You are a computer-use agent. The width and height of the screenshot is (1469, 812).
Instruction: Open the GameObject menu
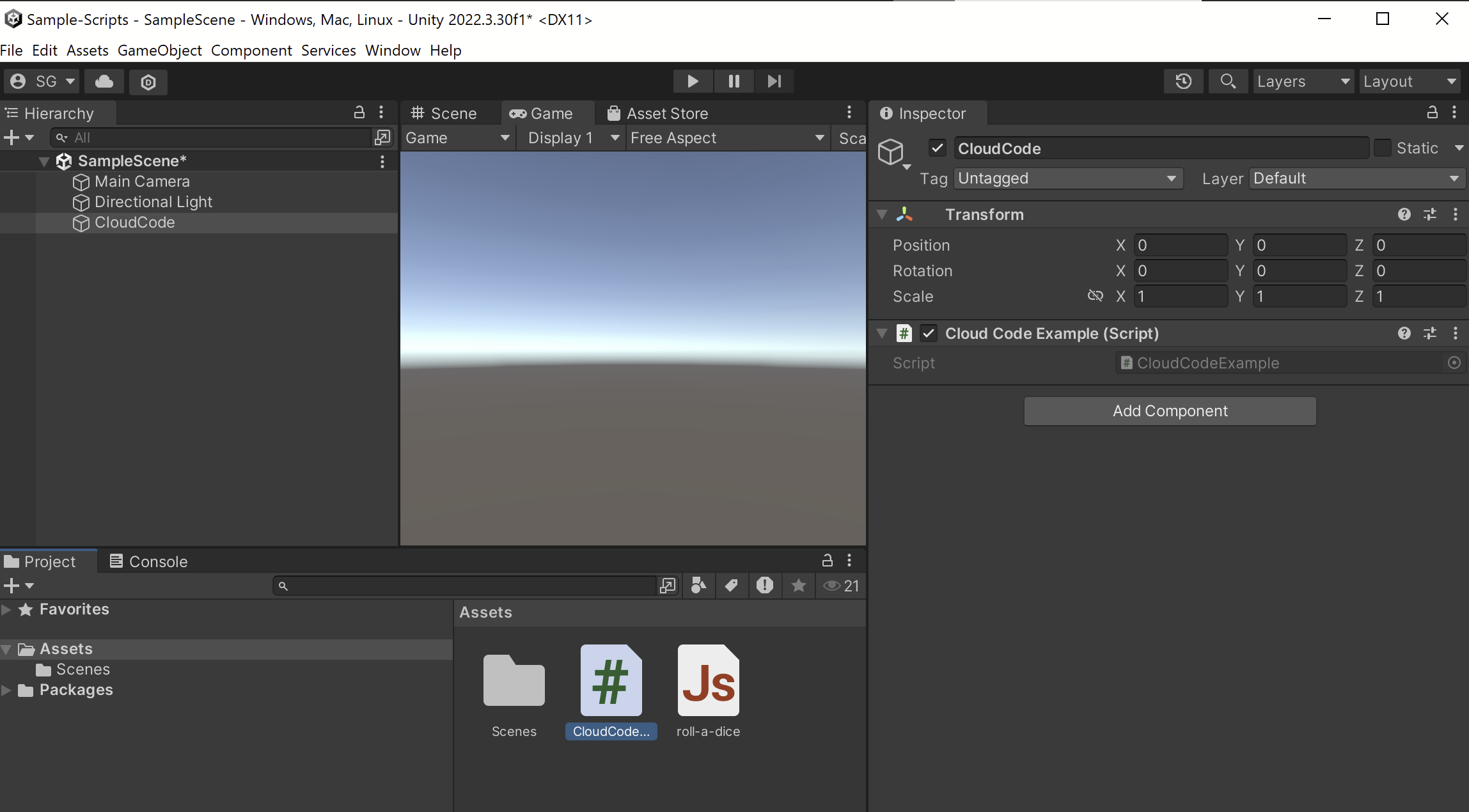159,50
